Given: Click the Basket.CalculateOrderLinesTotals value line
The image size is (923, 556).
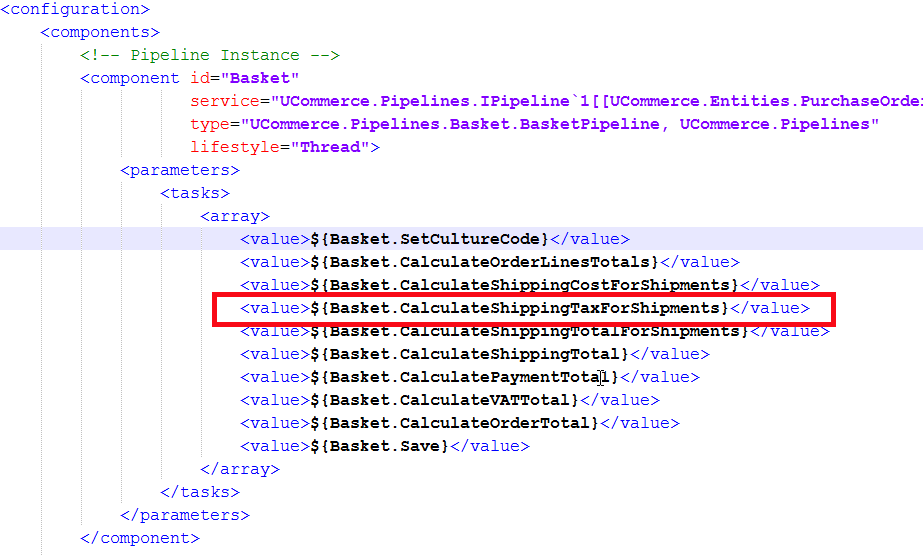Looking at the screenshot, I should pyautogui.click(x=490, y=262).
